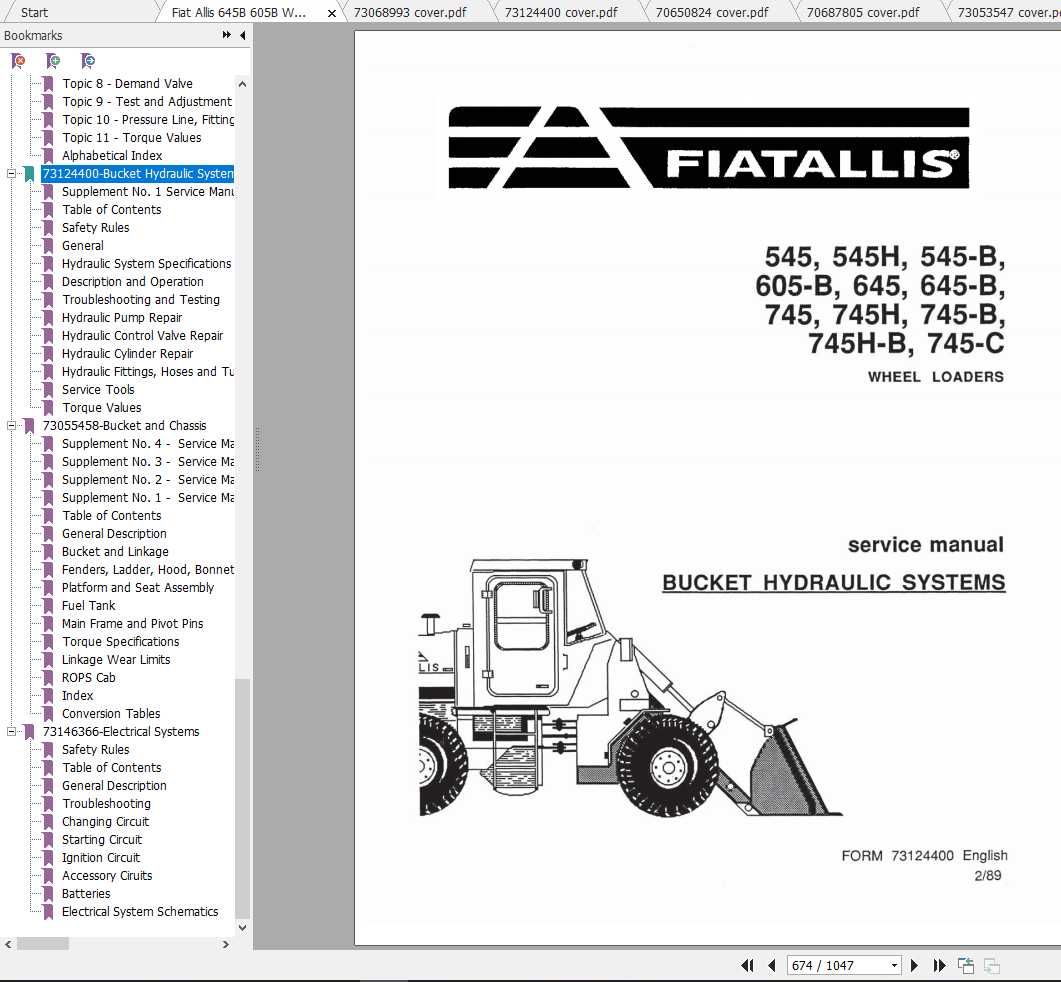Click the page view mode icon

coord(966,965)
